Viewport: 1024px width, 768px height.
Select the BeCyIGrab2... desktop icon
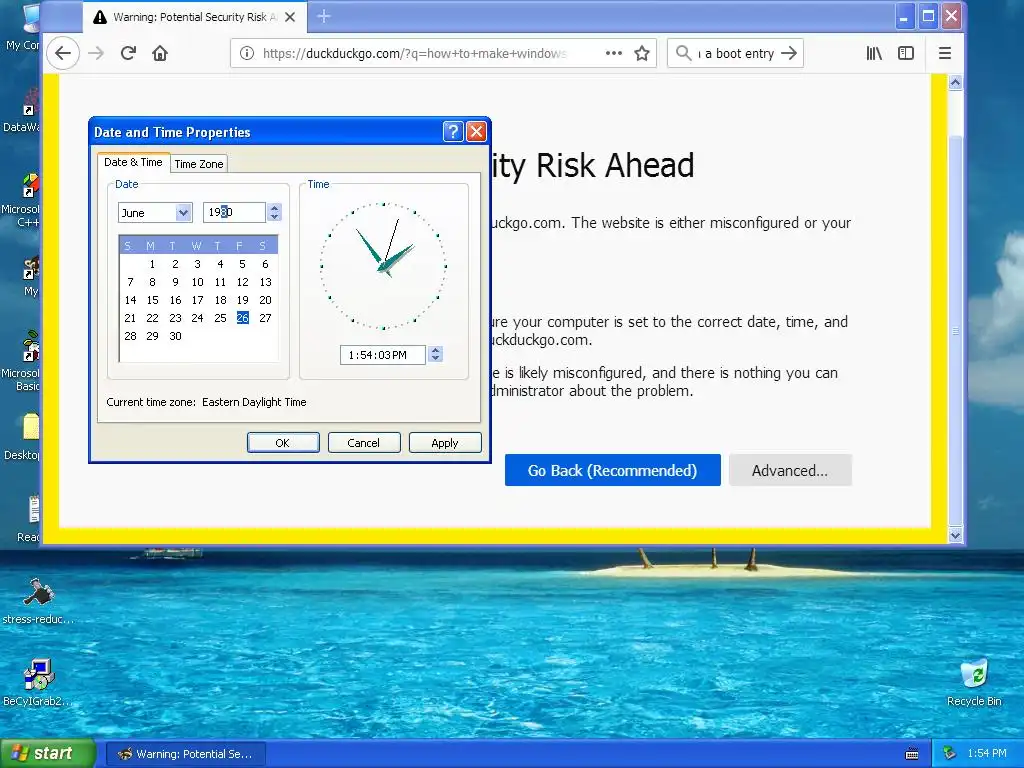(38, 682)
